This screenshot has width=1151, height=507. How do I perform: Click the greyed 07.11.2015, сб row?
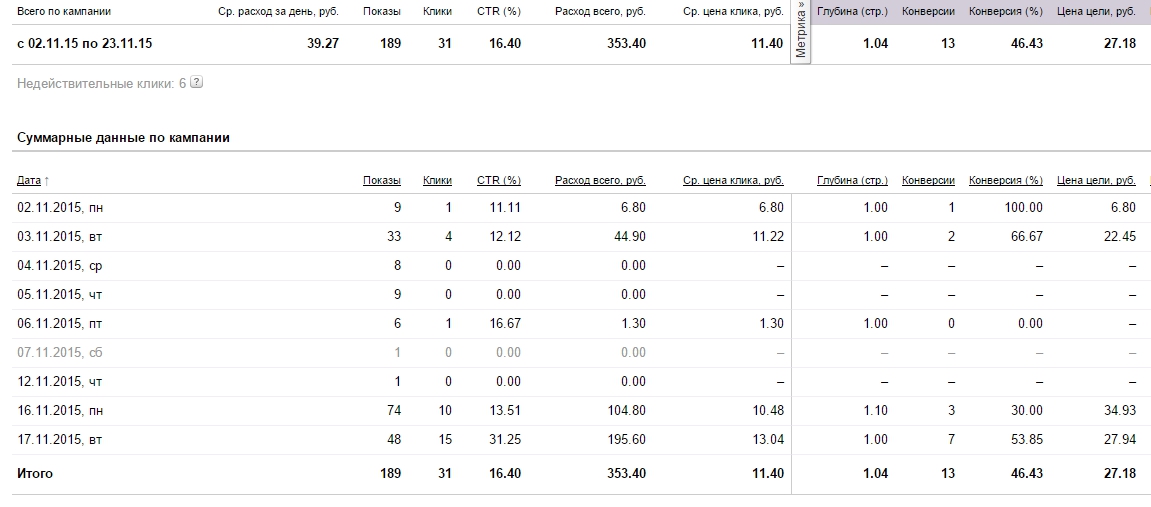pyautogui.click(x=60, y=353)
